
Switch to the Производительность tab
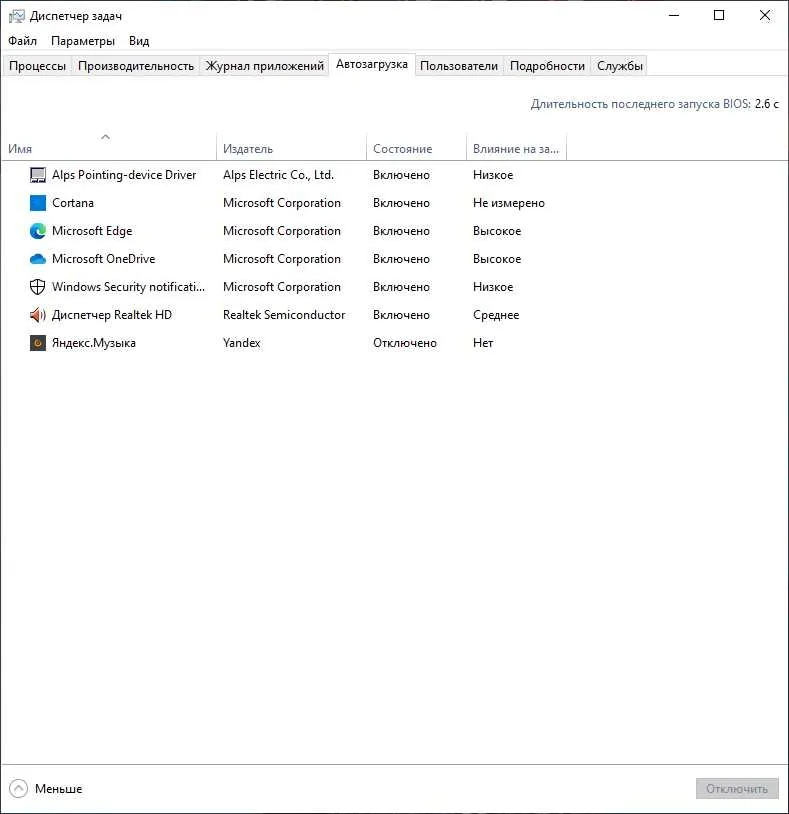135,66
